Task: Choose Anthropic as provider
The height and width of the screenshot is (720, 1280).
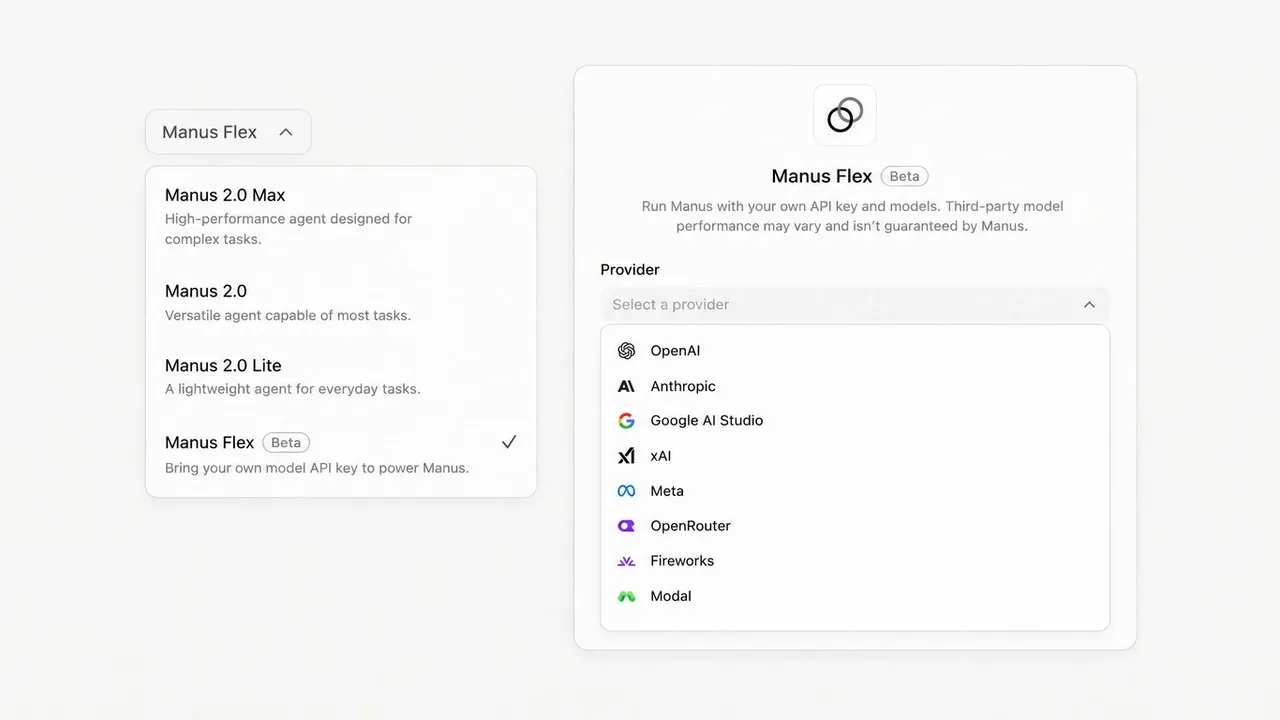Action: [855, 386]
